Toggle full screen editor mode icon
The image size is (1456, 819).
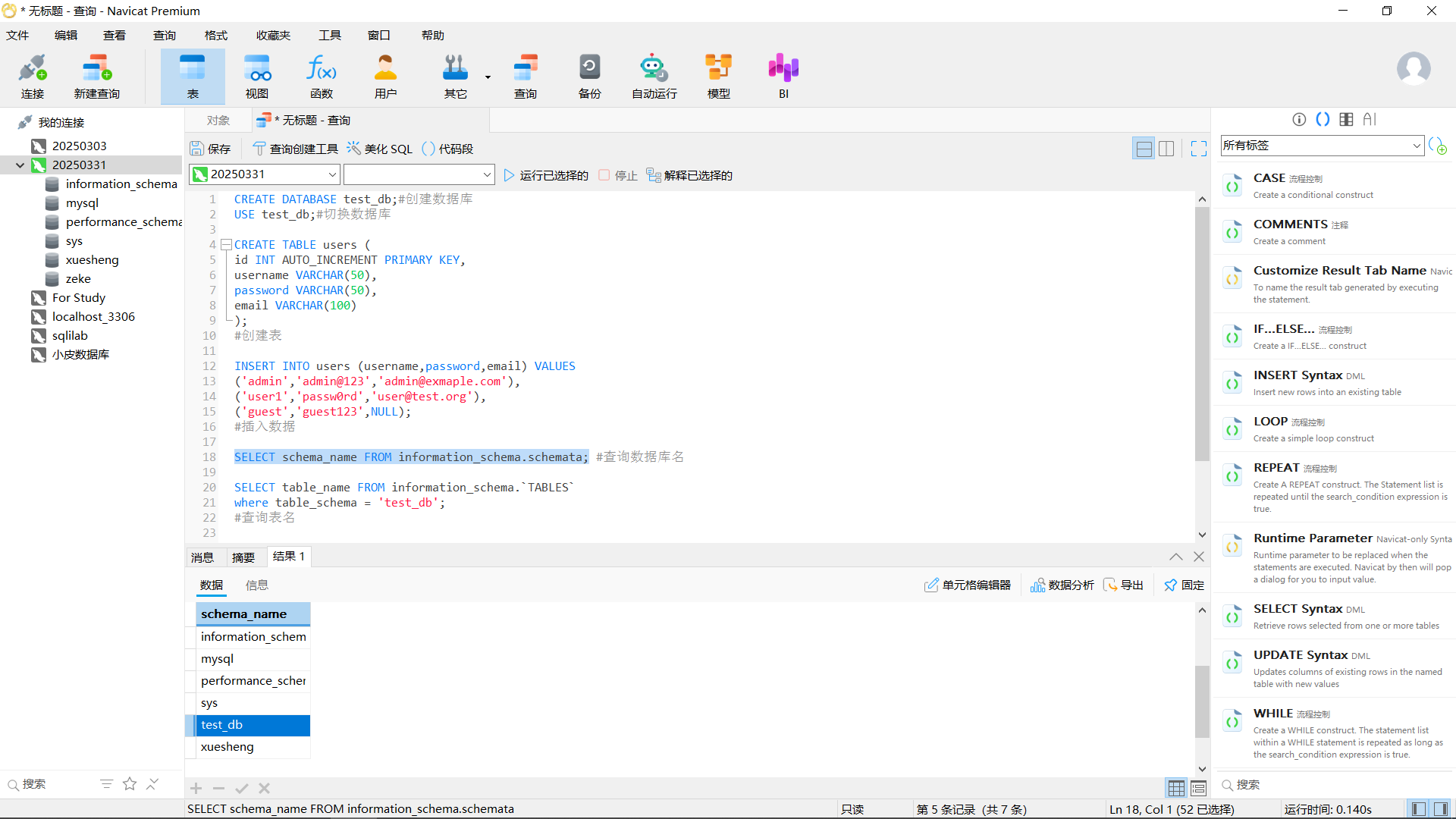point(1198,149)
